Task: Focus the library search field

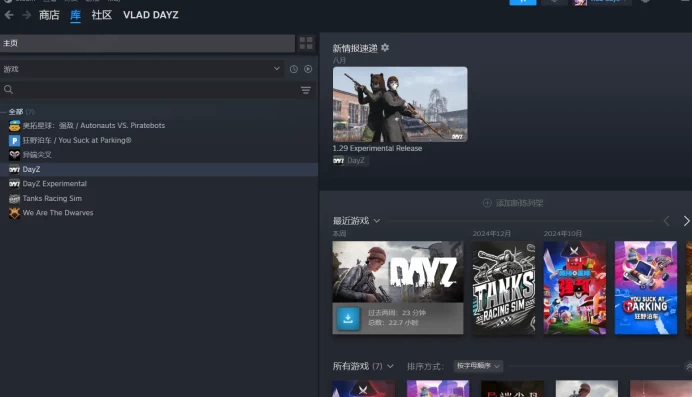Action: pyautogui.click(x=150, y=90)
